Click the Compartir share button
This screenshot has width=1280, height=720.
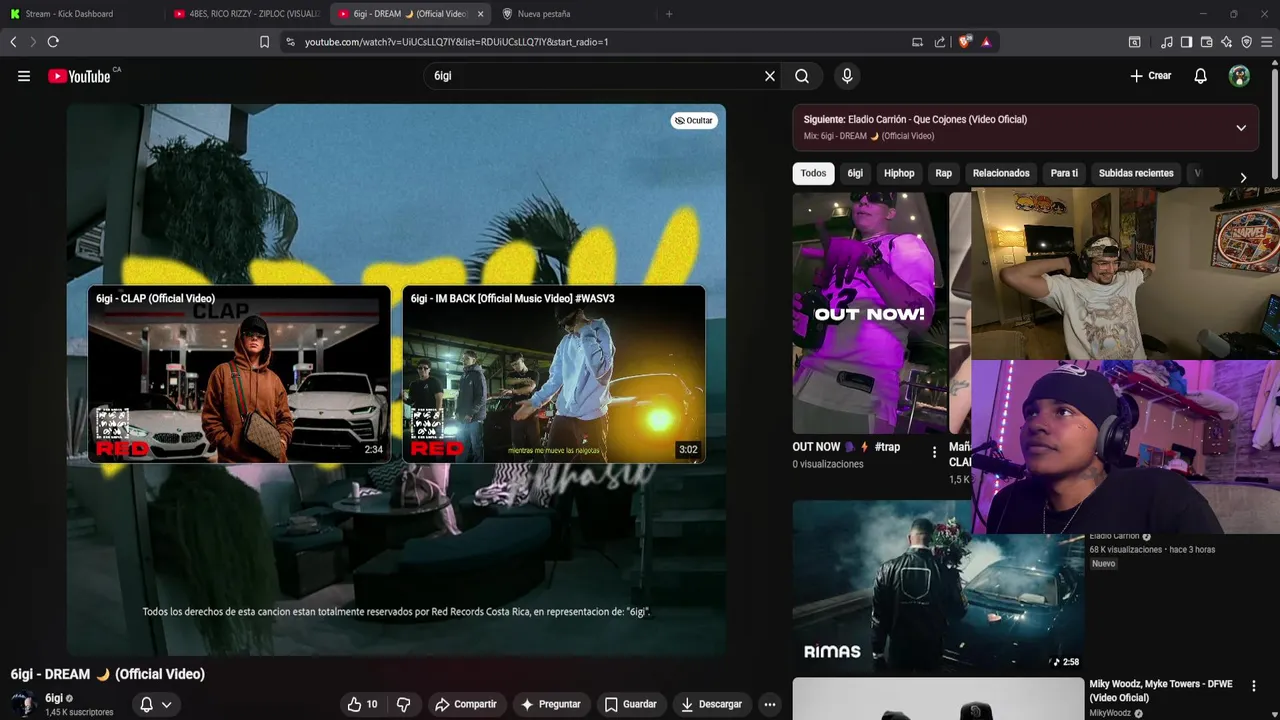[466, 704]
